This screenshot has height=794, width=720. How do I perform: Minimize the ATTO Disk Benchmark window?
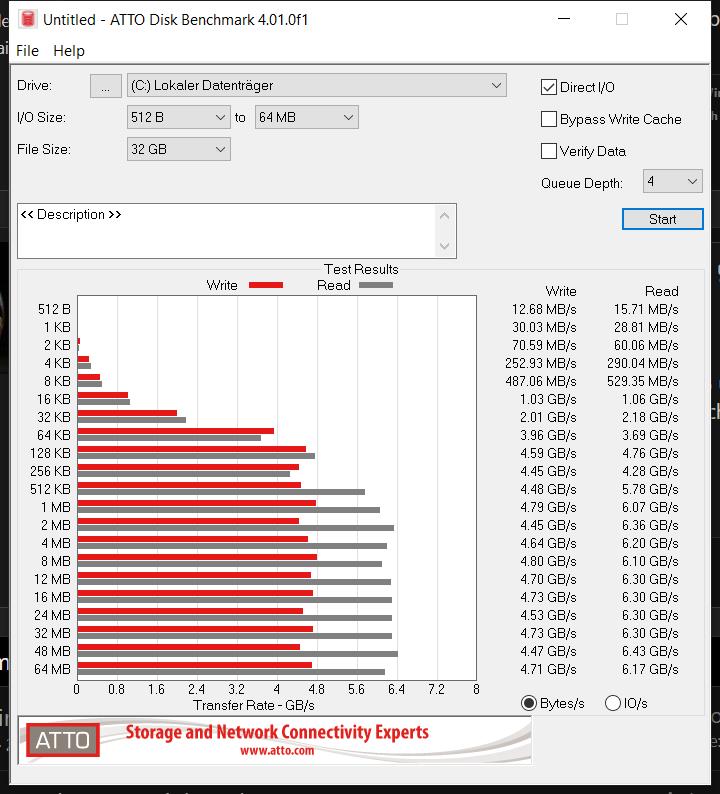point(564,19)
